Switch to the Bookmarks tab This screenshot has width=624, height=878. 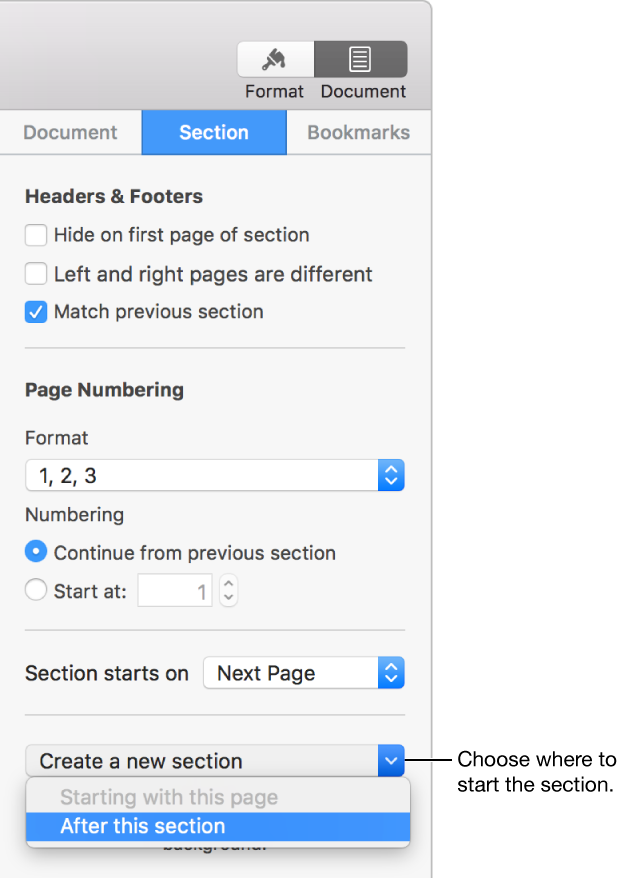coord(358,132)
